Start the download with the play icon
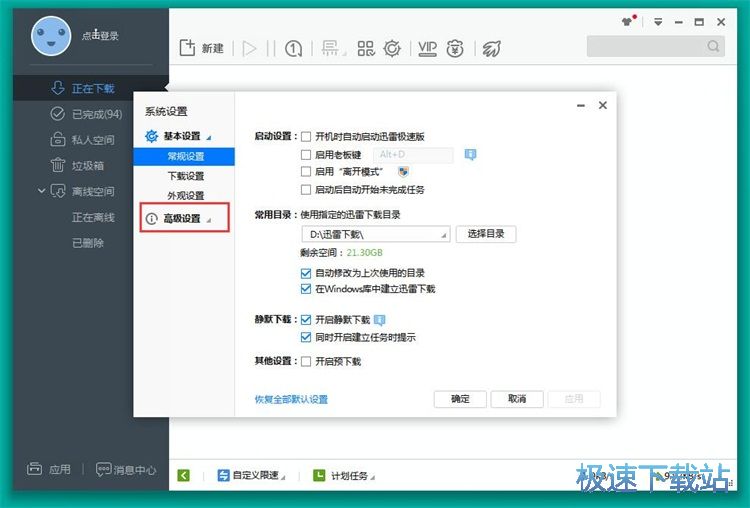Screen dimensions: 750x508 point(249,48)
